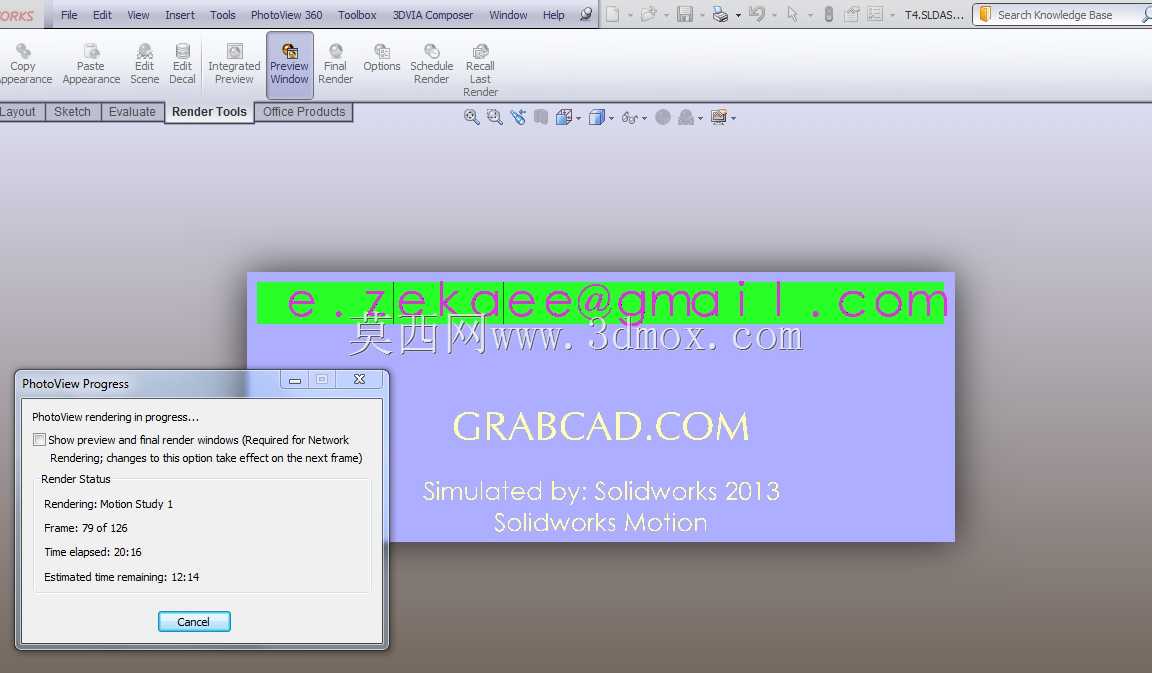
Task: Open the PhotoView 360 menu
Action: click(x=287, y=15)
